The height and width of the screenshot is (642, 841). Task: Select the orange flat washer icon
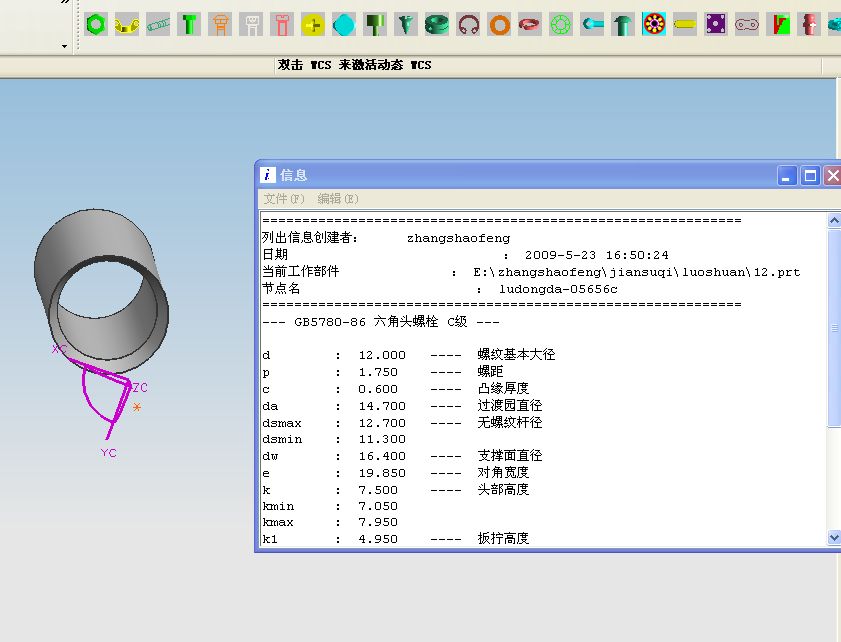tap(499, 25)
